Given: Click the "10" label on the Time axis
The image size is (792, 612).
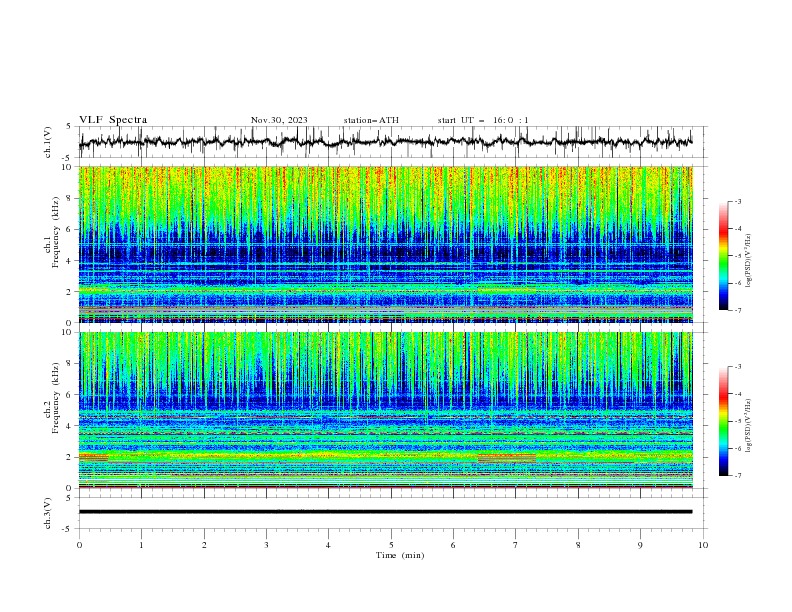Looking at the screenshot, I should point(703,545).
